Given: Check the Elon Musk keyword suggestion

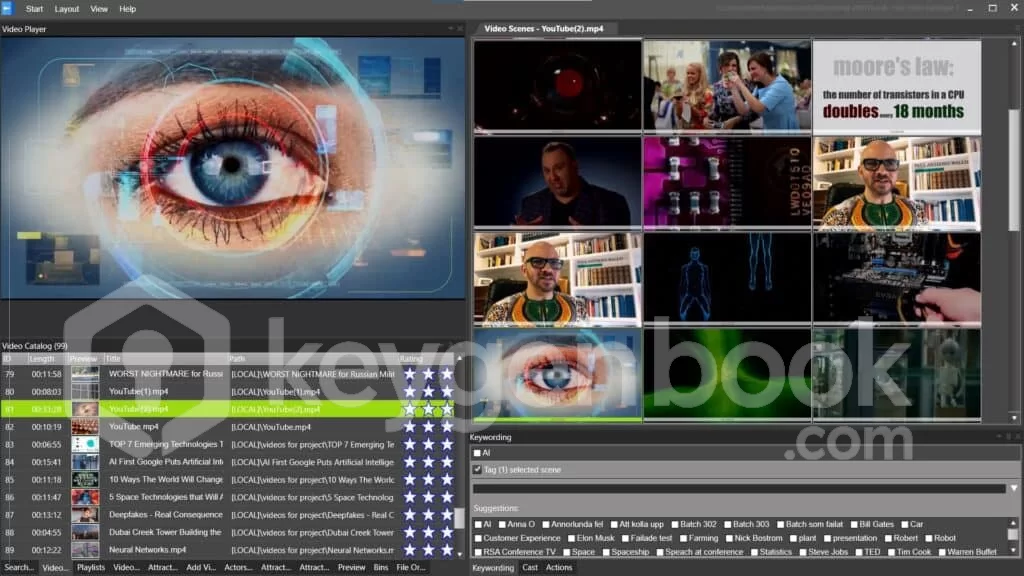Looking at the screenshot, I should point(569,538).
